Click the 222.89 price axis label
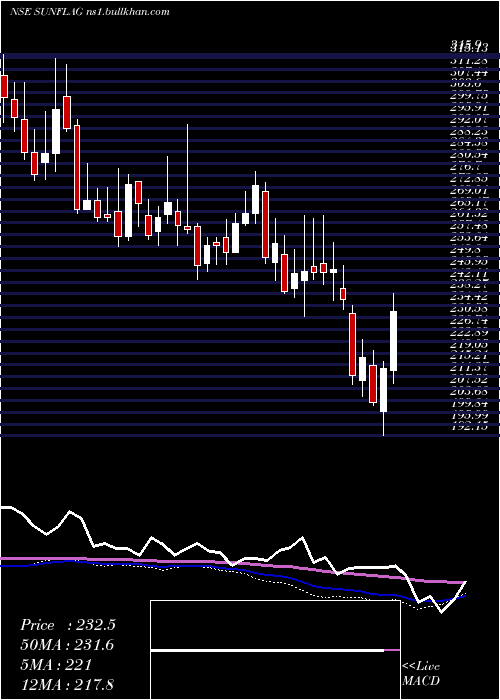Screen dimensions: 500x700 469,333
